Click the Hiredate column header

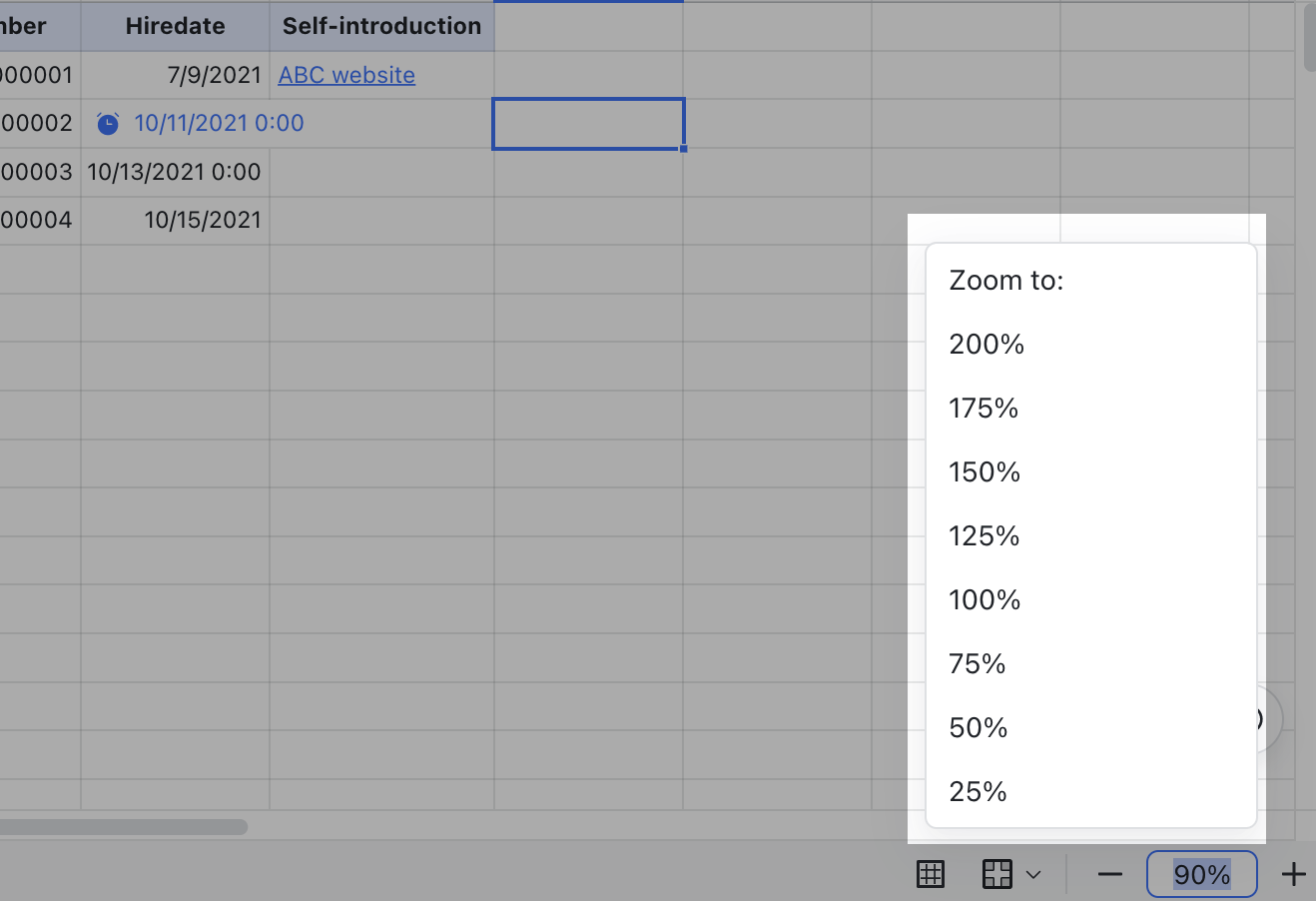point(175,26)
